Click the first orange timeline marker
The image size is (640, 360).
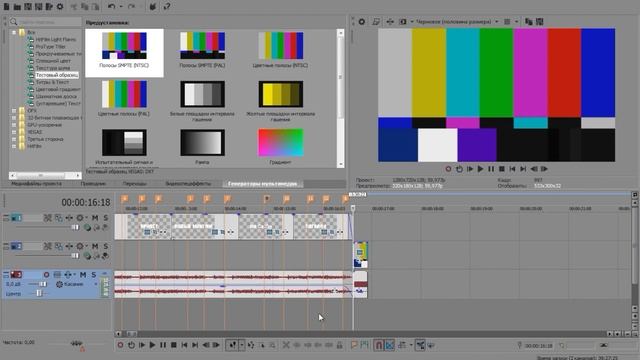(x=124, y=199)
